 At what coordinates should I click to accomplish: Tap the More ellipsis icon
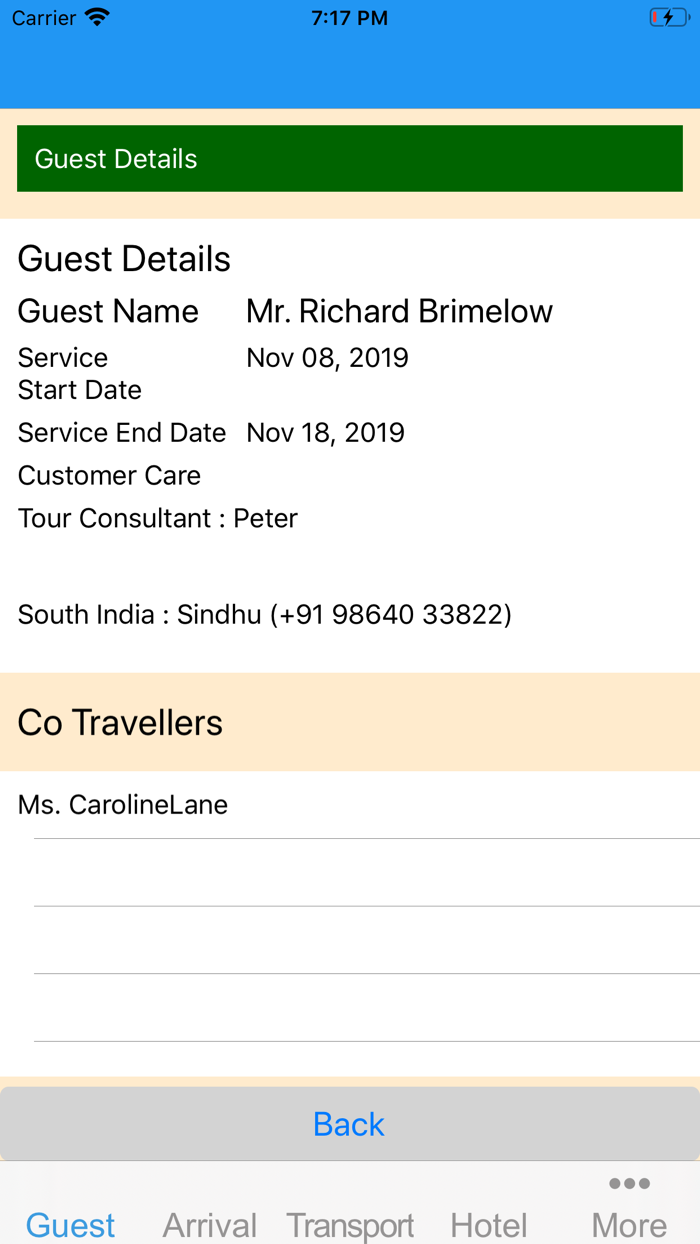tap(628, 1183)
